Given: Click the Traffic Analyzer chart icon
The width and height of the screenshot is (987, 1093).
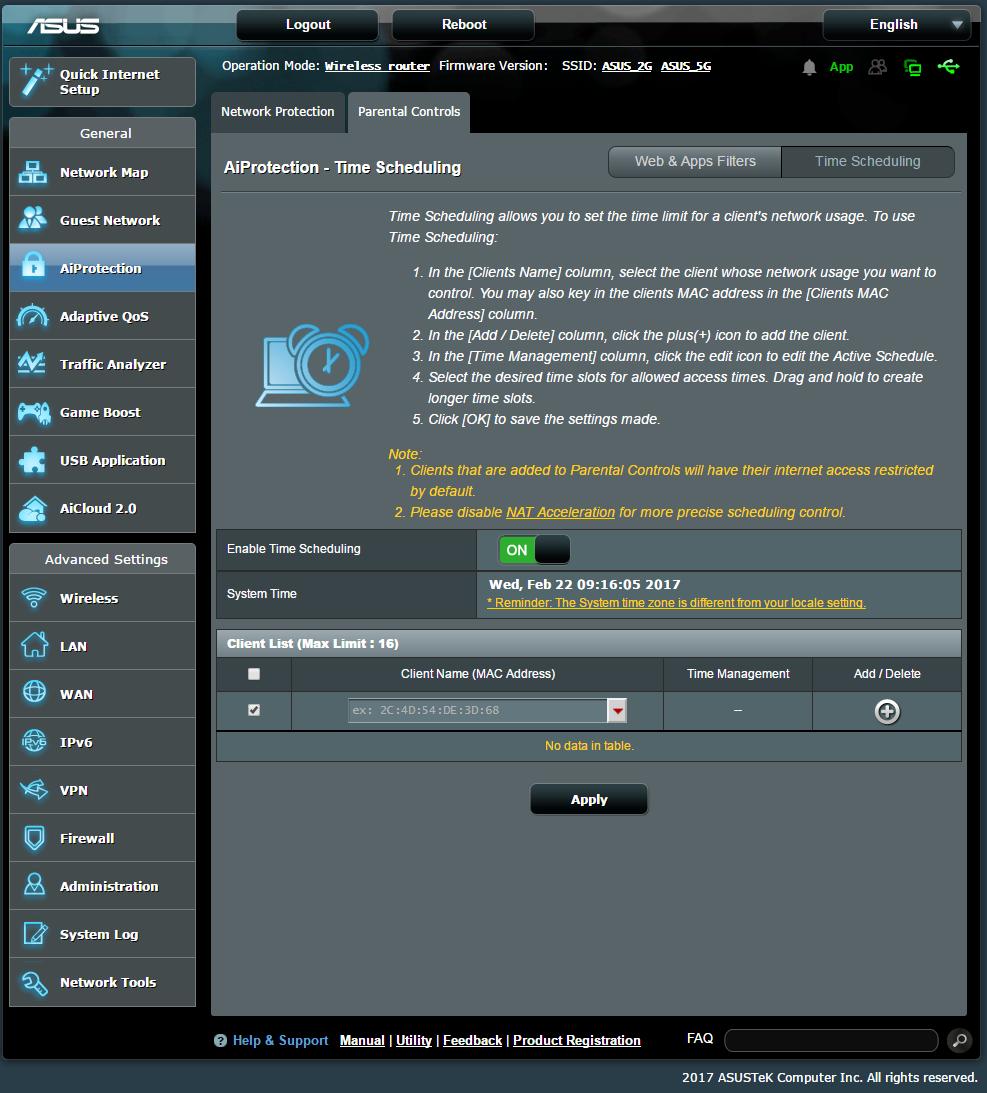Looking at the screenshot, I should pos(33,363).
